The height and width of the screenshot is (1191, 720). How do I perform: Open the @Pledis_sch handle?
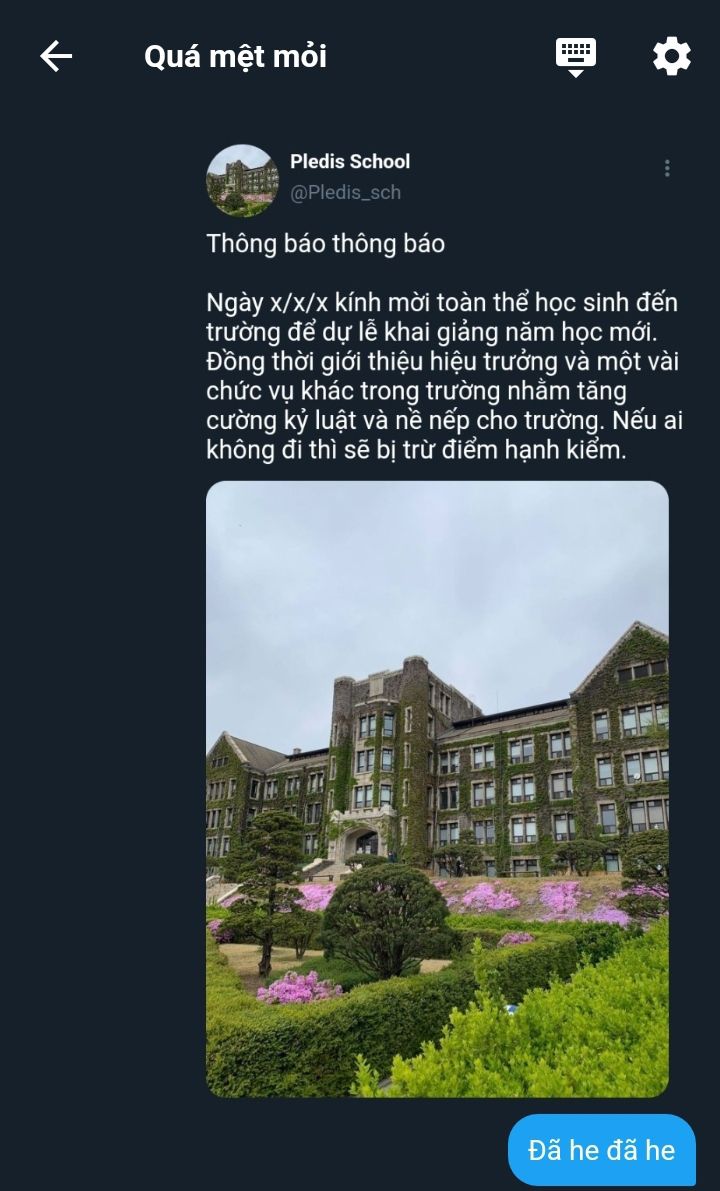345,193
